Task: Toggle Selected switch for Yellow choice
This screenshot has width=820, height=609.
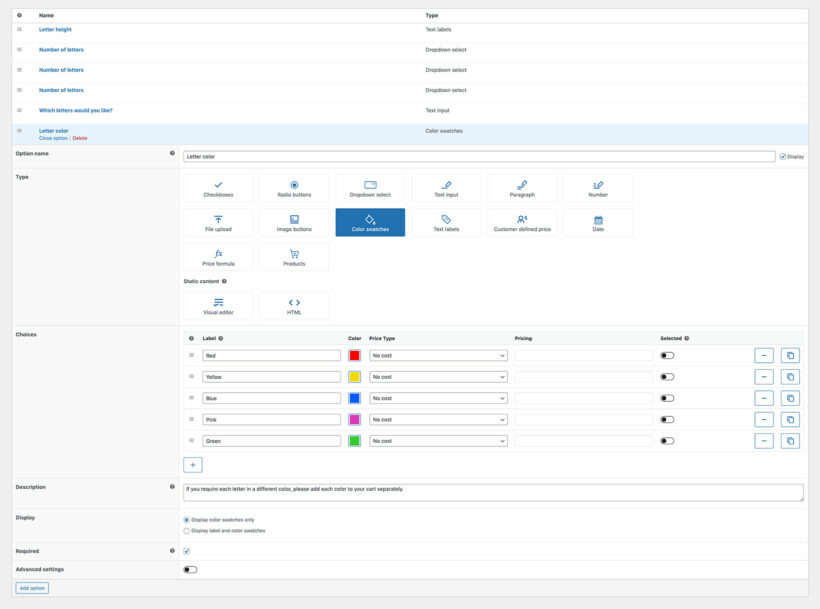Action: pos(667,377)
